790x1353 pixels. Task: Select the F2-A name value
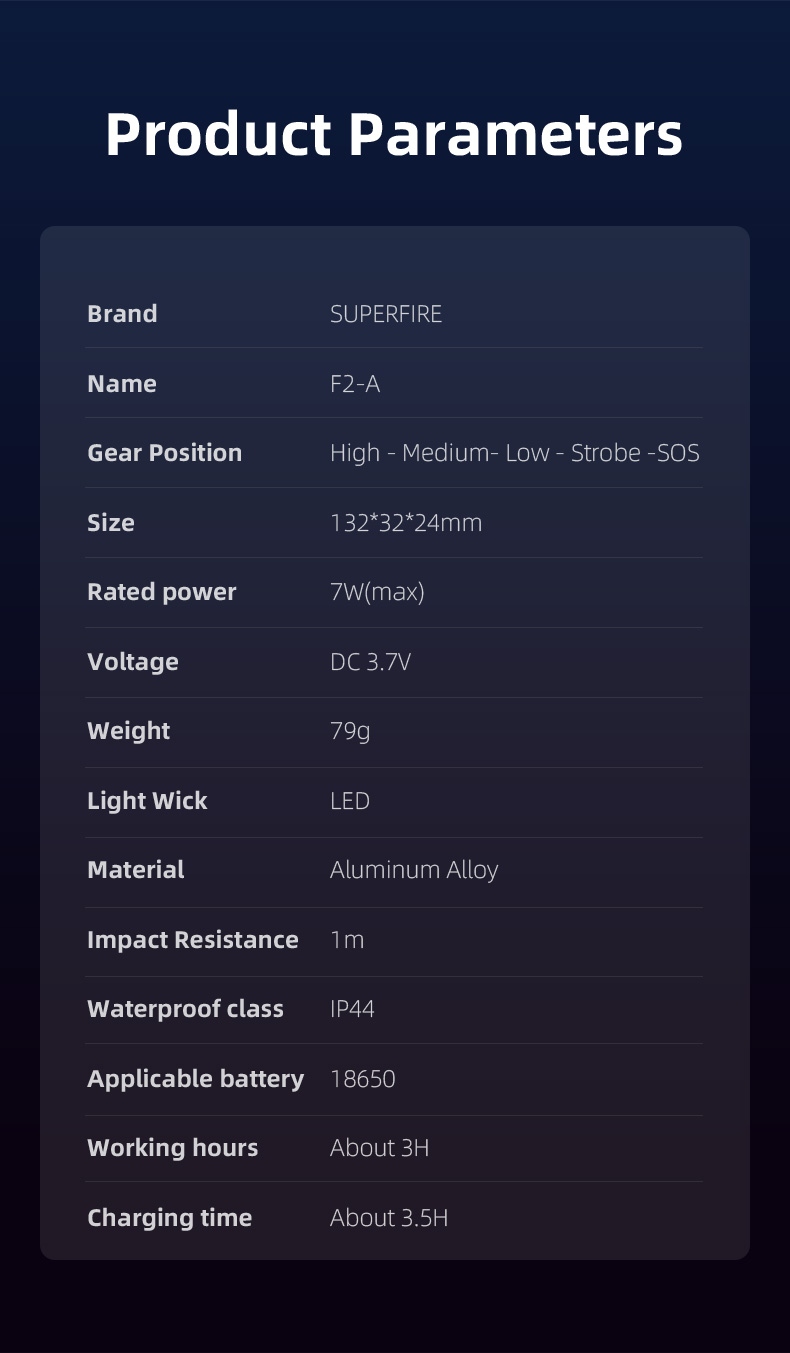[355, 383]
